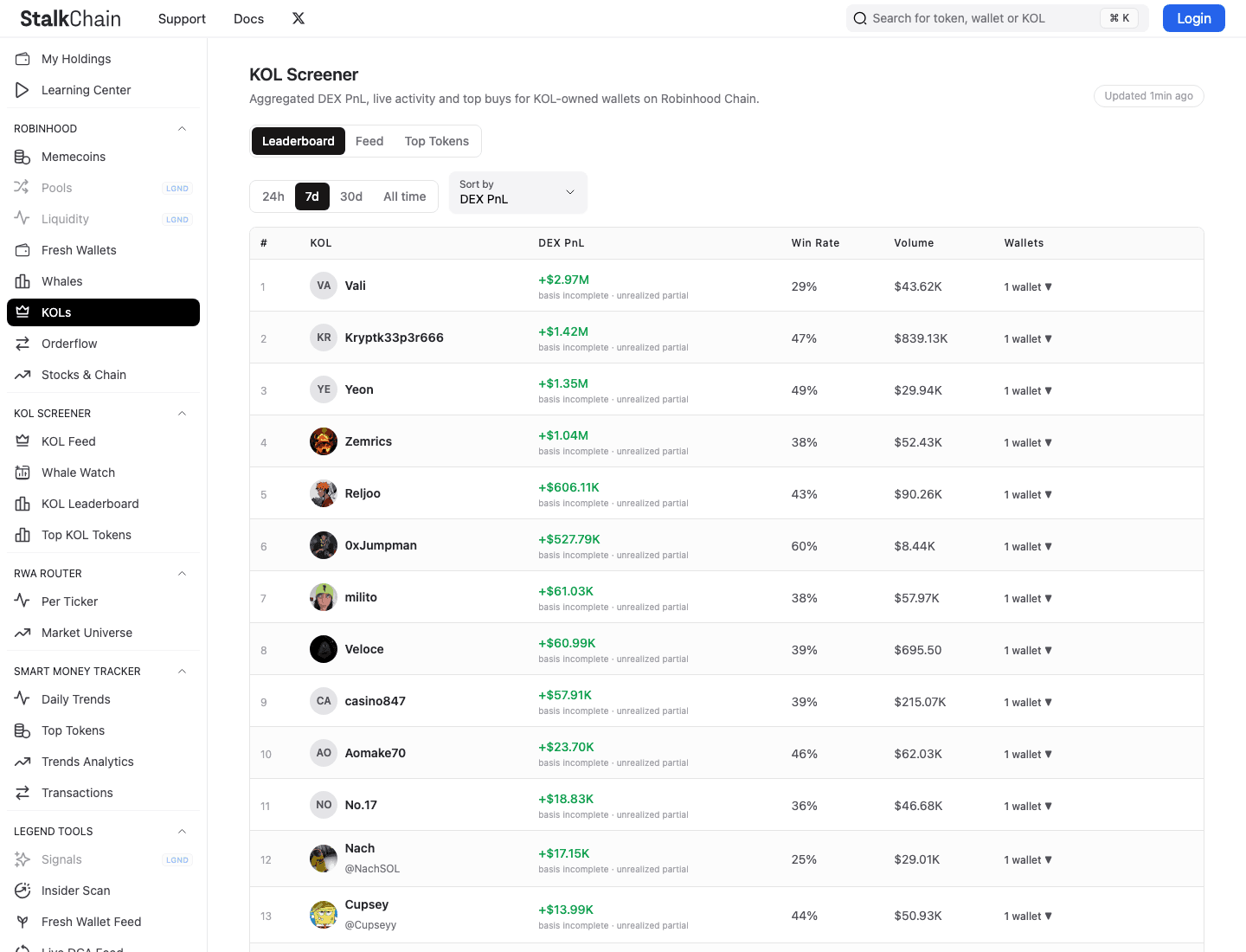Open the X (Twitter) icon link
The height and width of the screenshot is (952, 1246).
[x=299, y=18]
